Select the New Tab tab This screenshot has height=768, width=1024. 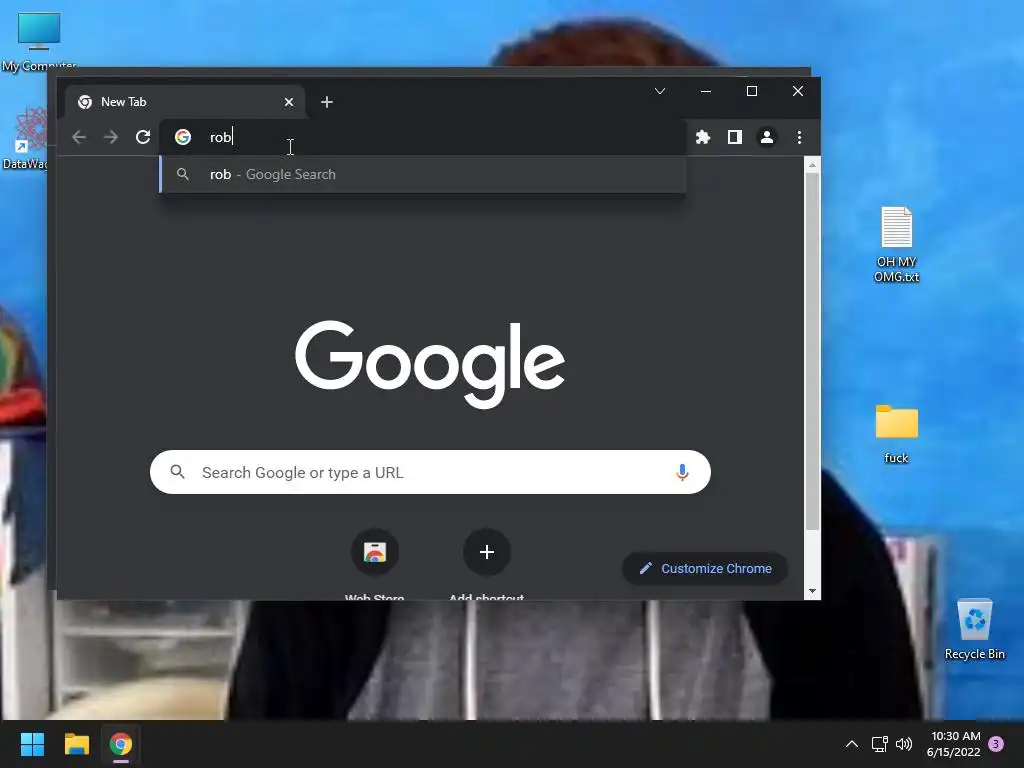(185, 102)
